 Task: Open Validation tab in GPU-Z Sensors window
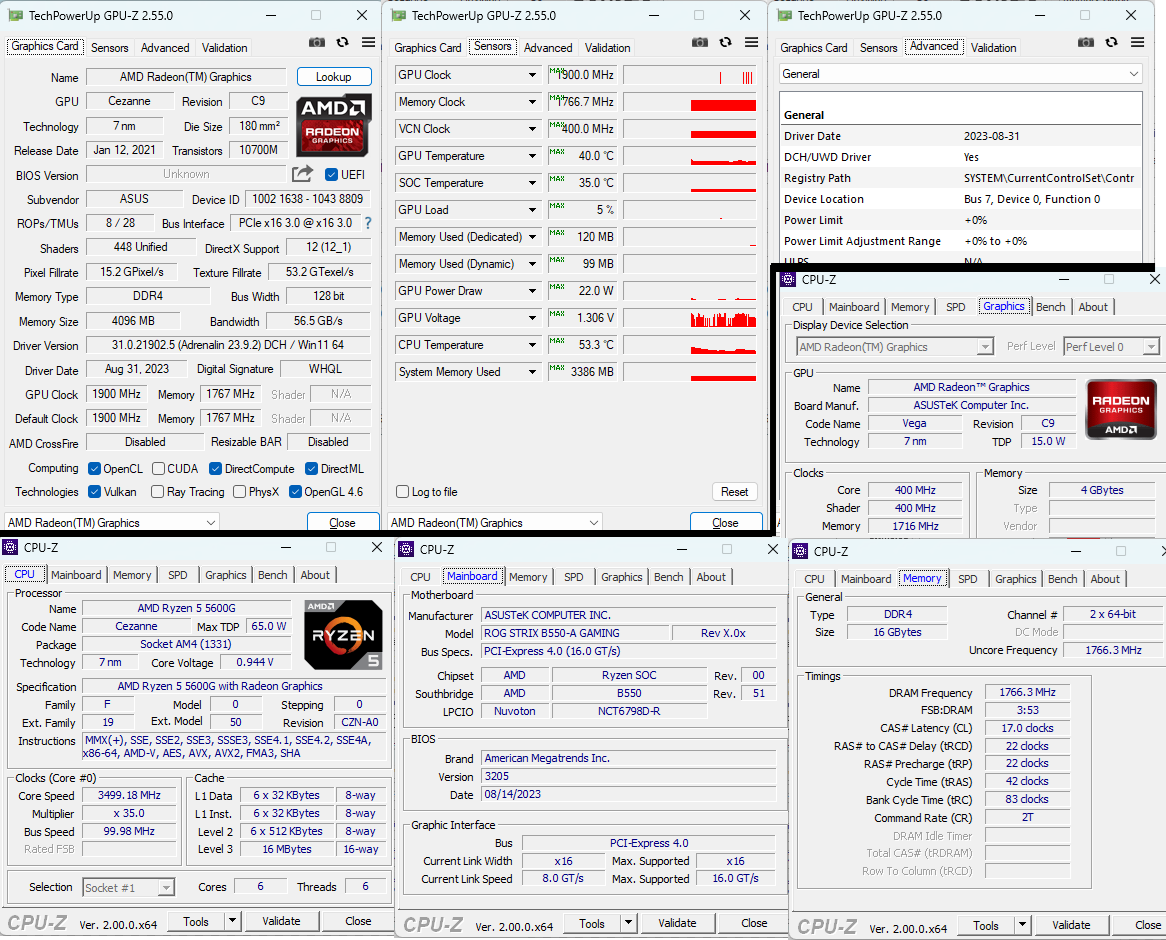coord(607,48)
